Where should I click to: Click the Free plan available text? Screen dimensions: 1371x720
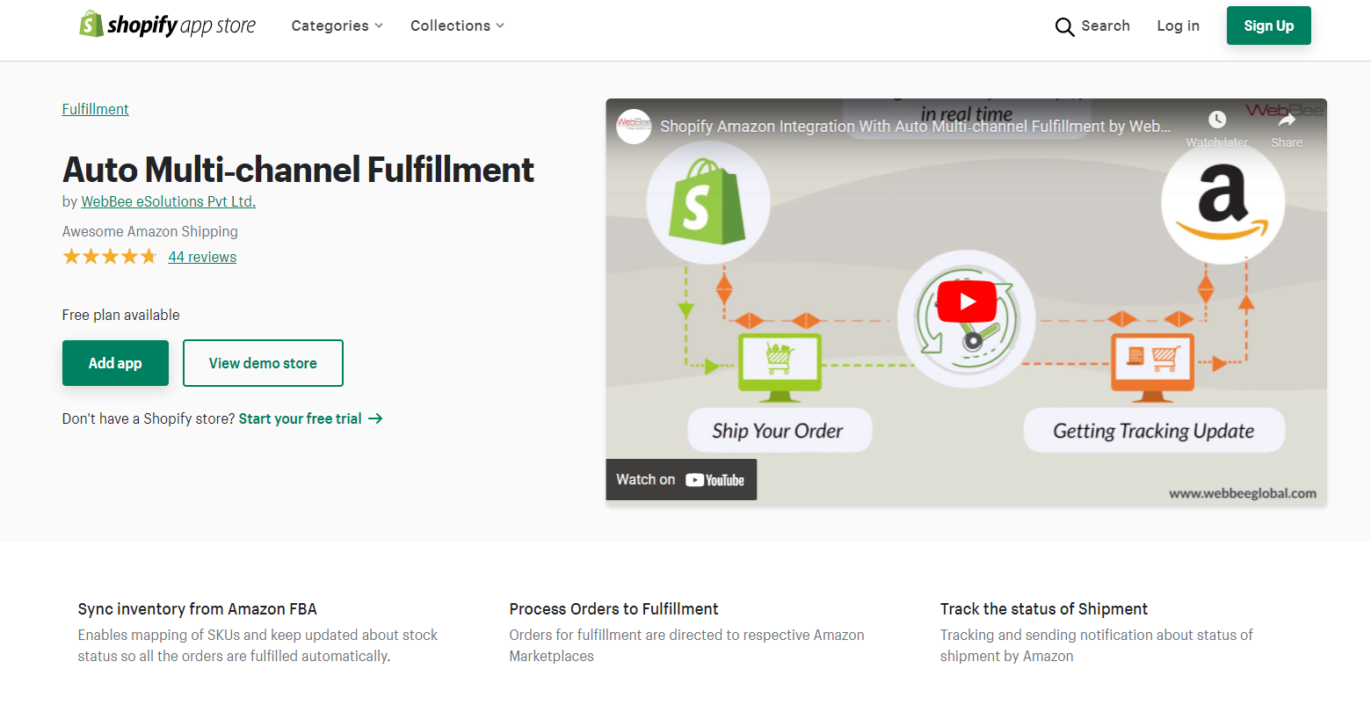(121, 315)
